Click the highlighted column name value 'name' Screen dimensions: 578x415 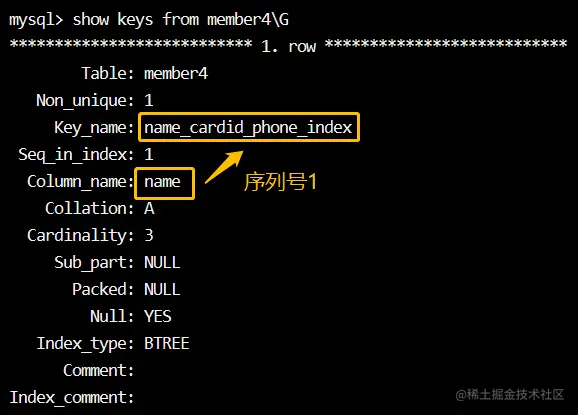pos(164,184)
